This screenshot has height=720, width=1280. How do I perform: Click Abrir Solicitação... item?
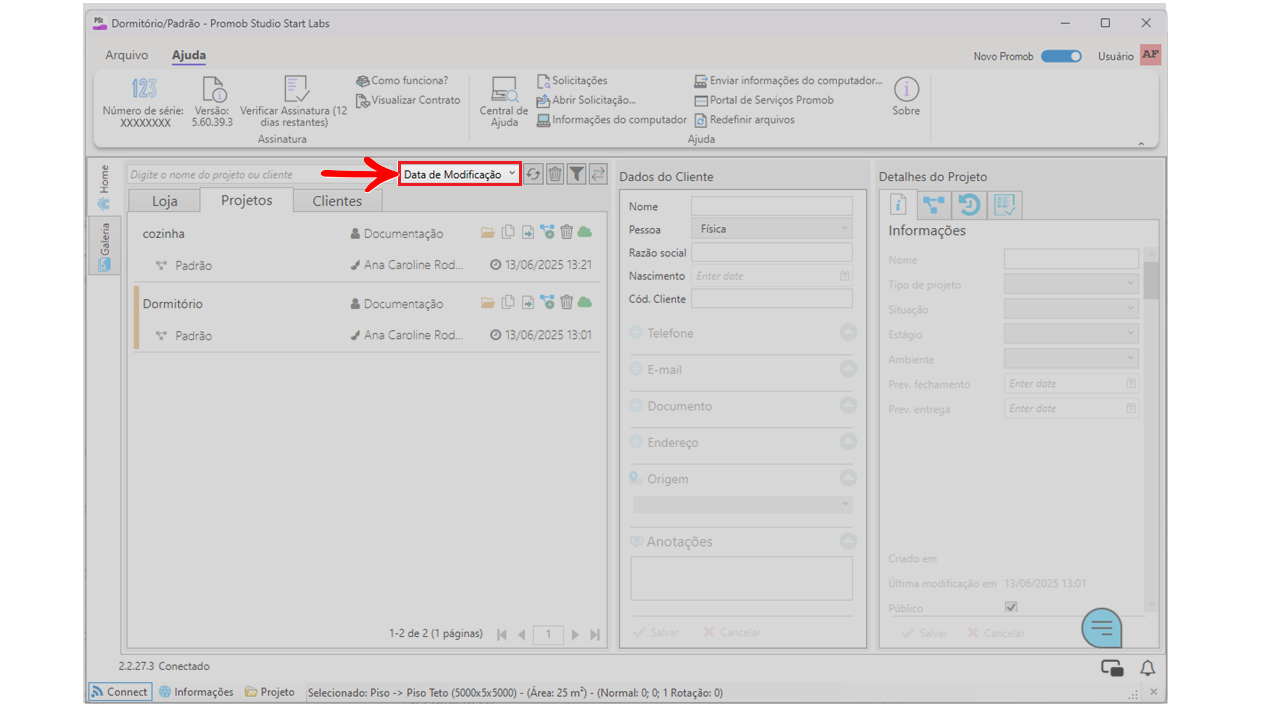[586, 100]
